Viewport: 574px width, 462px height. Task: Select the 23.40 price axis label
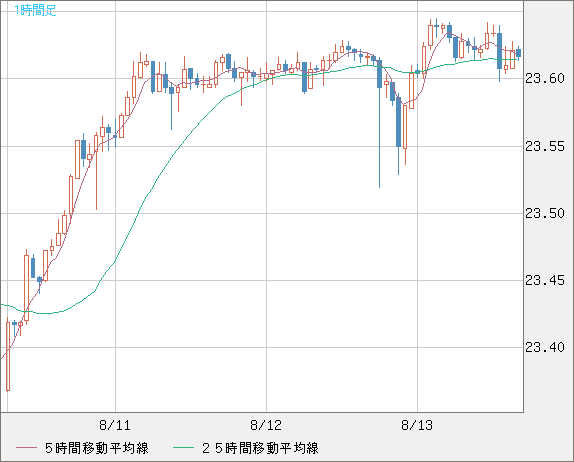(545, 347)
